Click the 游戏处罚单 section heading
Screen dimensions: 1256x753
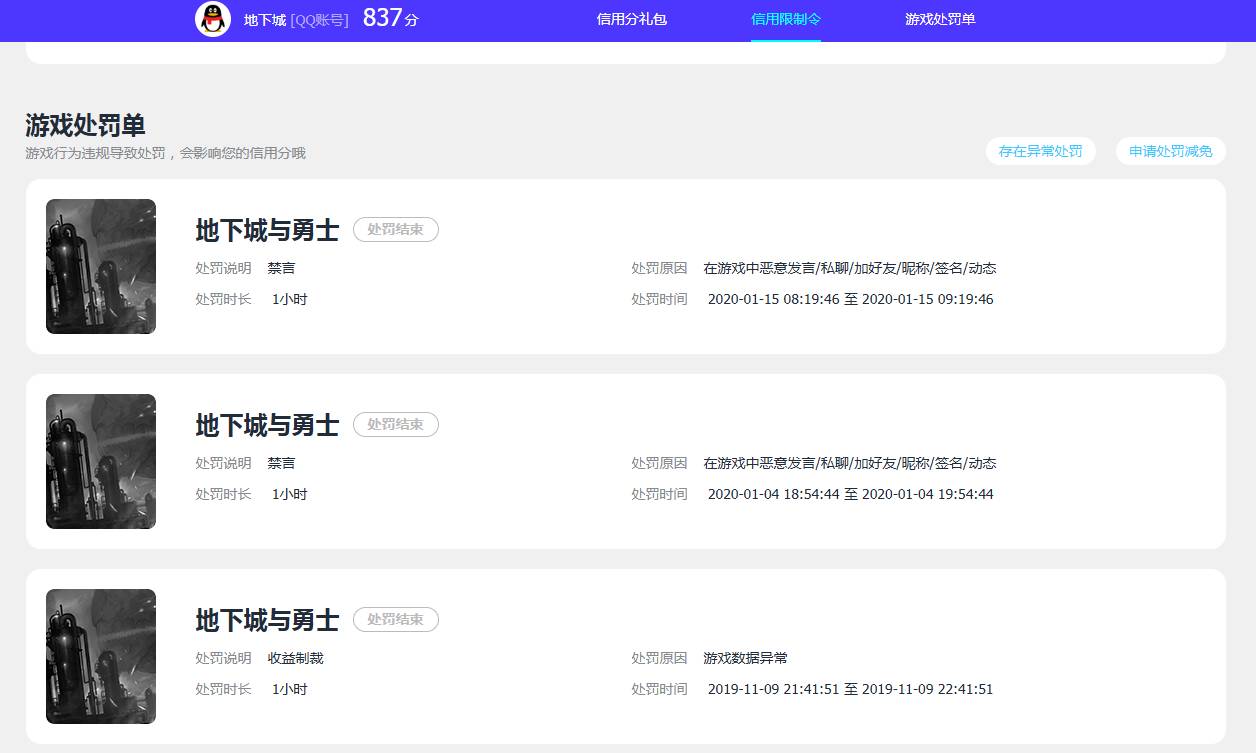[x=86, y=125]
